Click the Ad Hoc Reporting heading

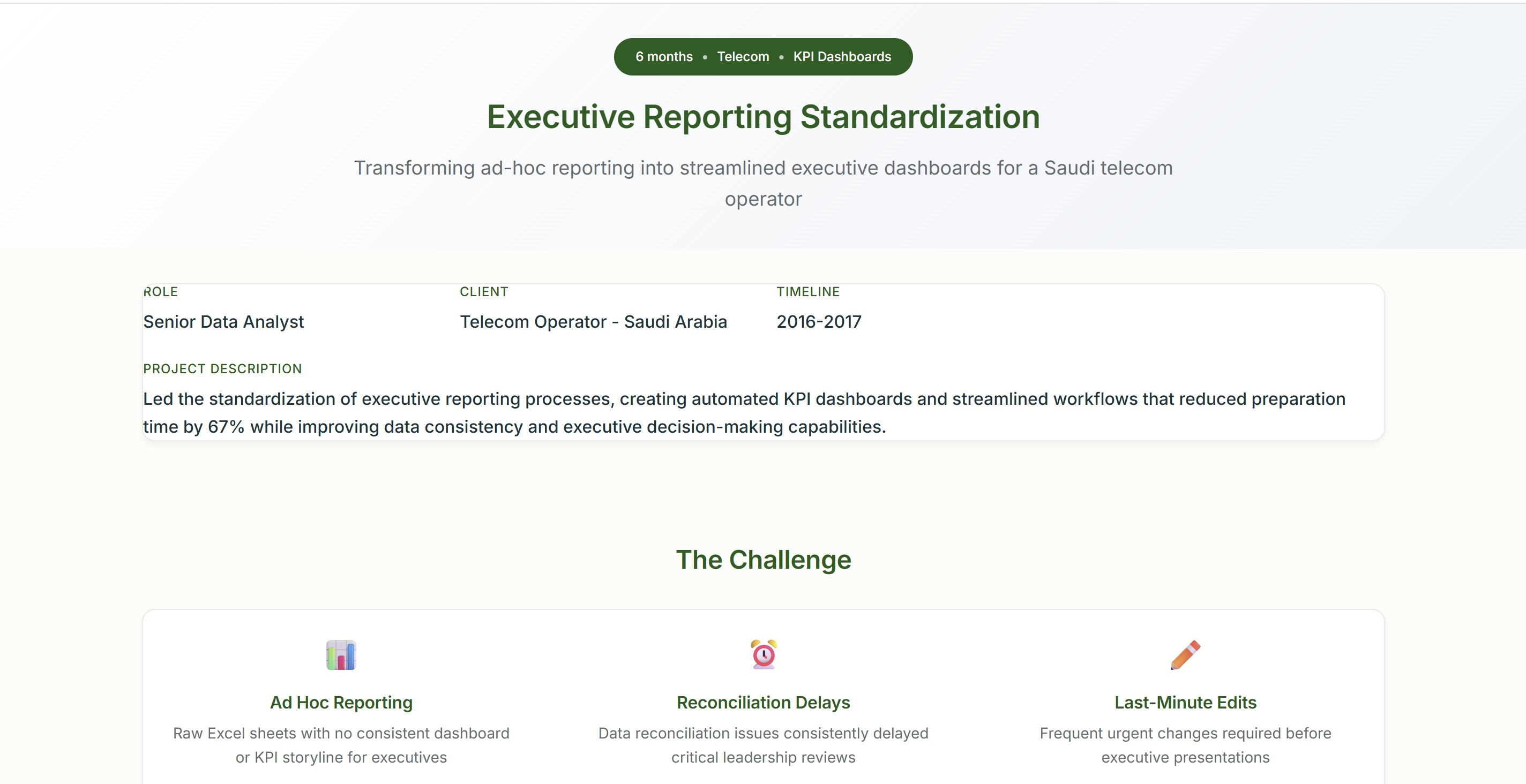click(341, 702)
